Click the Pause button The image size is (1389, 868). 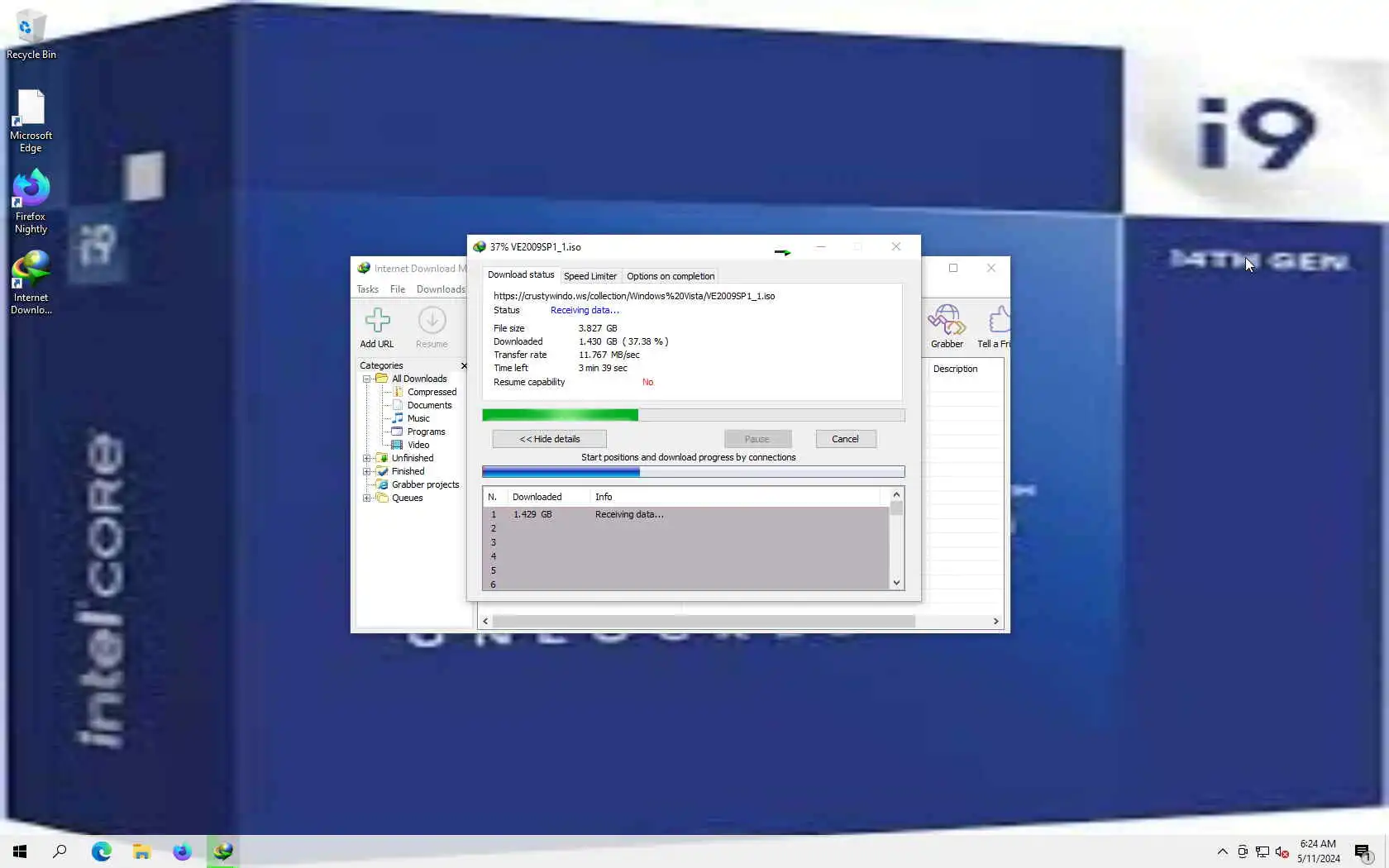(x=757, y=439)
